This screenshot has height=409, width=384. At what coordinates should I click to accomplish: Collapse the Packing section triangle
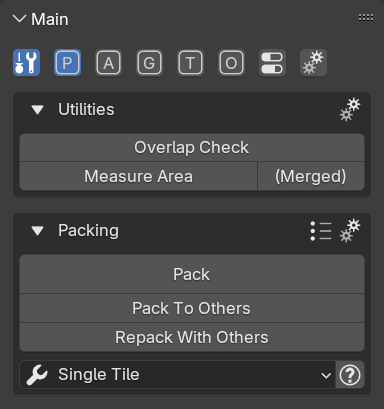pyautogui.click(x=37, y=231)
